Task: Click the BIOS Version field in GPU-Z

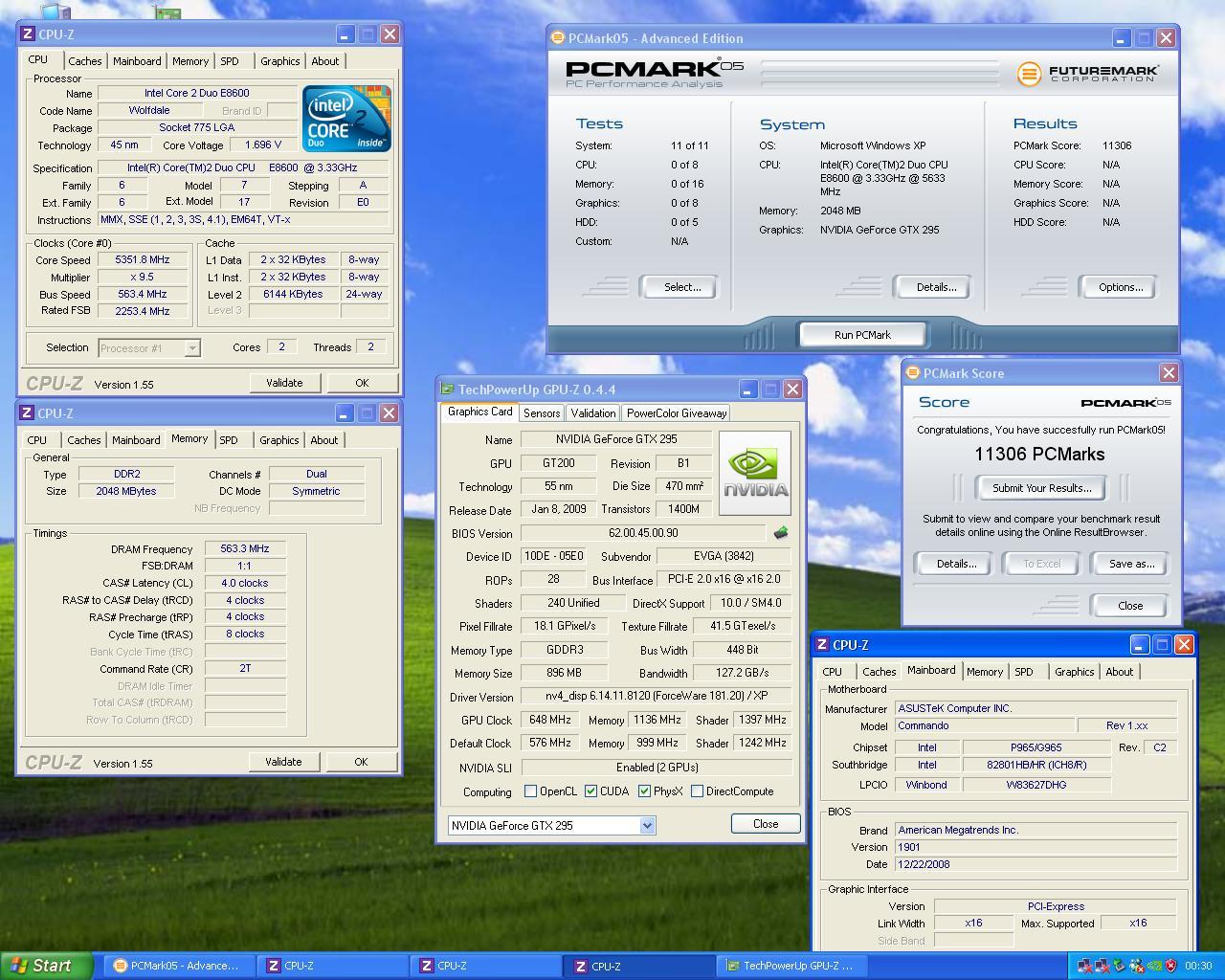Action: (x=643, y=534)
